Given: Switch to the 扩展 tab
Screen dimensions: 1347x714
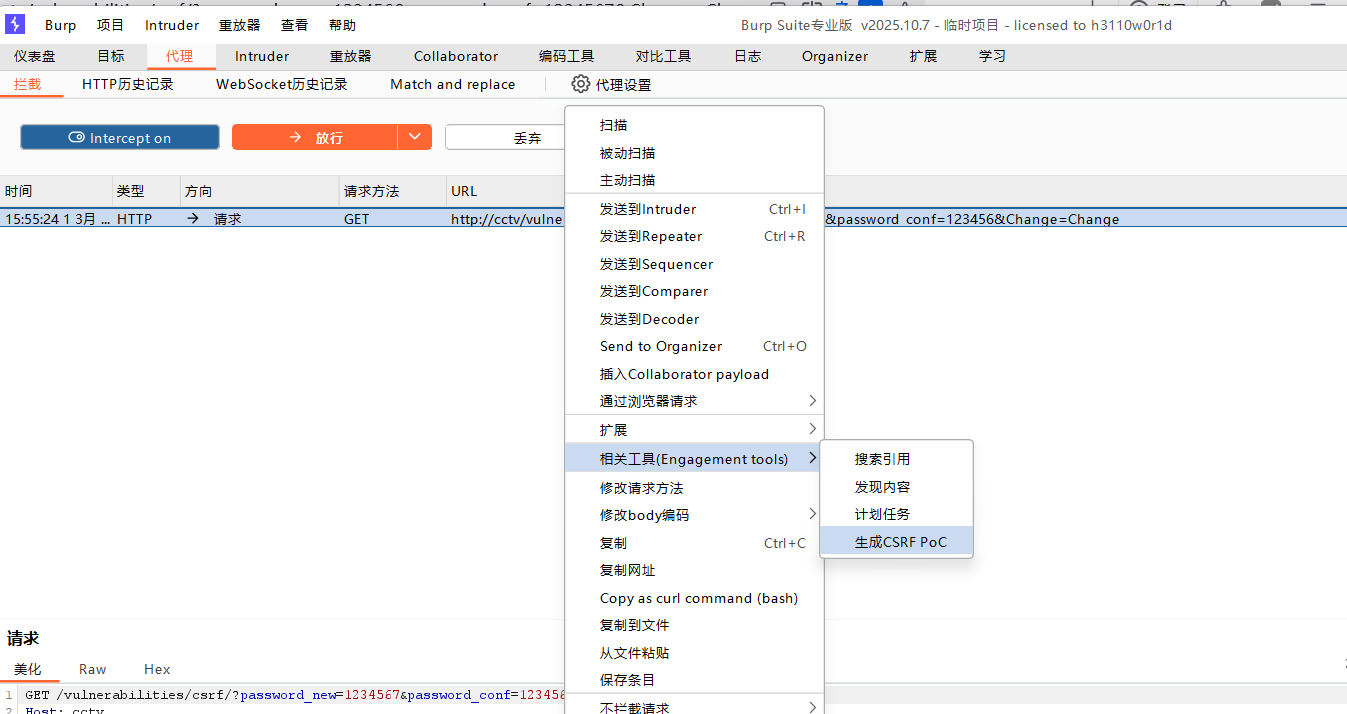Looking at the screenshot, I should (924, 56).
